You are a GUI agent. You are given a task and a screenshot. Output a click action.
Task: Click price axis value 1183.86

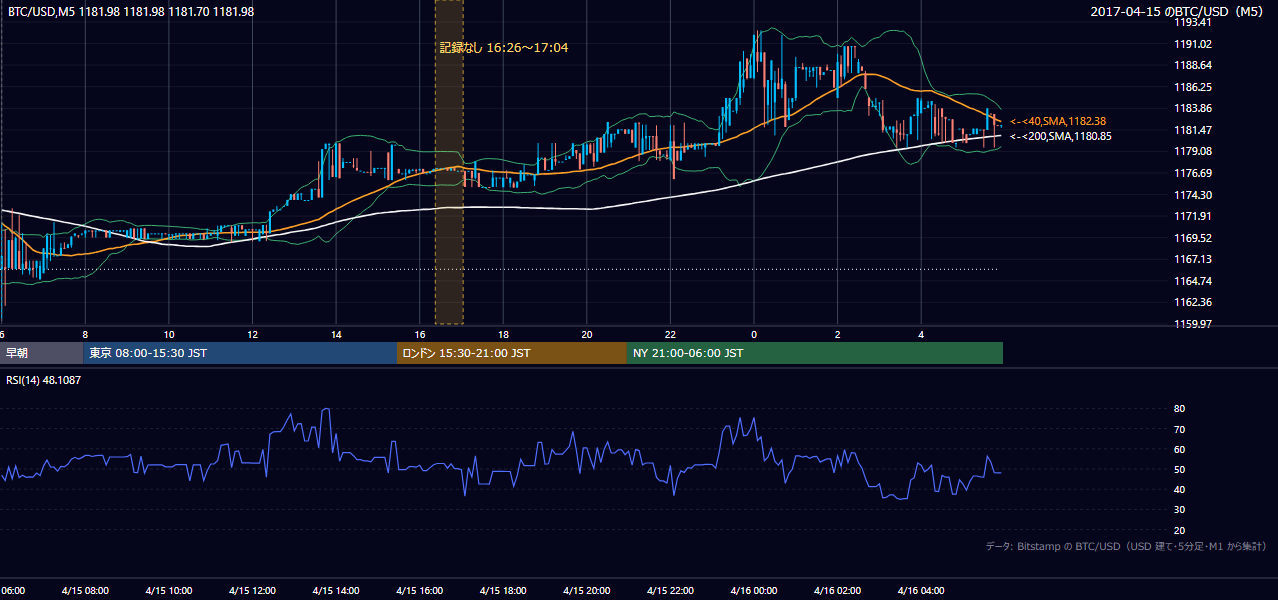[1193, 108]
